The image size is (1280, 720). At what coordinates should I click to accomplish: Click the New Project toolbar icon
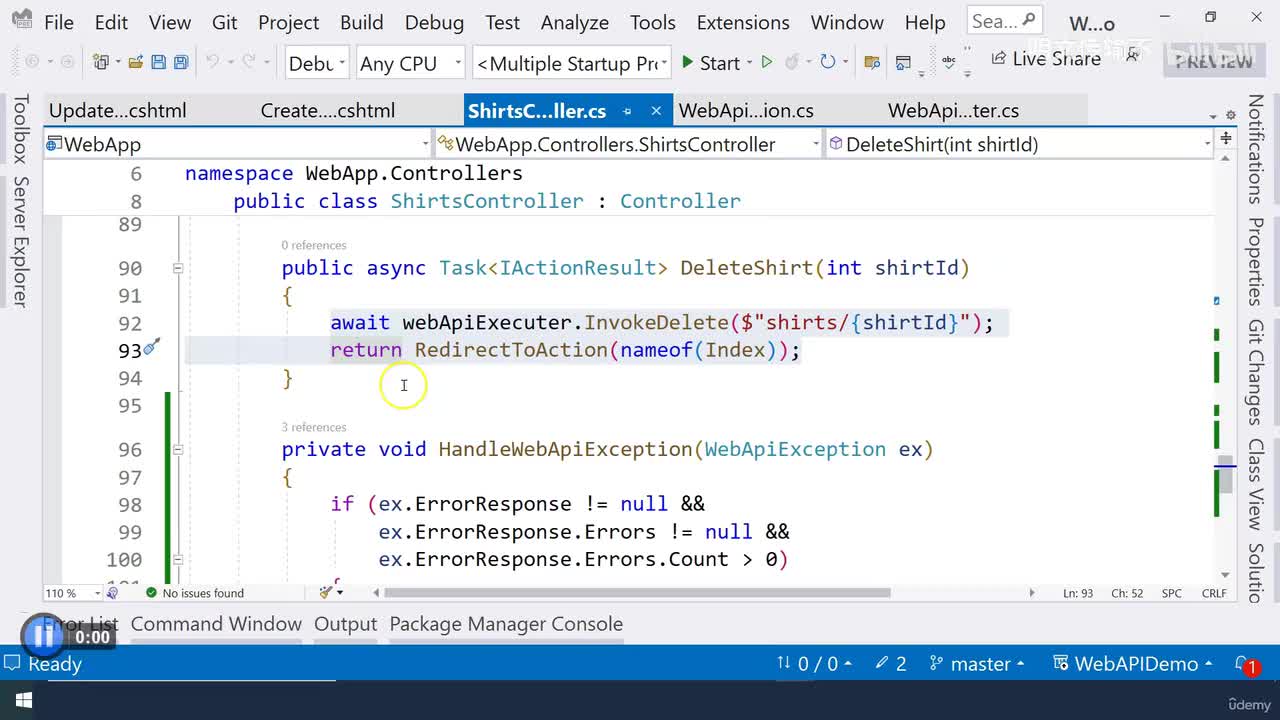click(x=100, y=62)
